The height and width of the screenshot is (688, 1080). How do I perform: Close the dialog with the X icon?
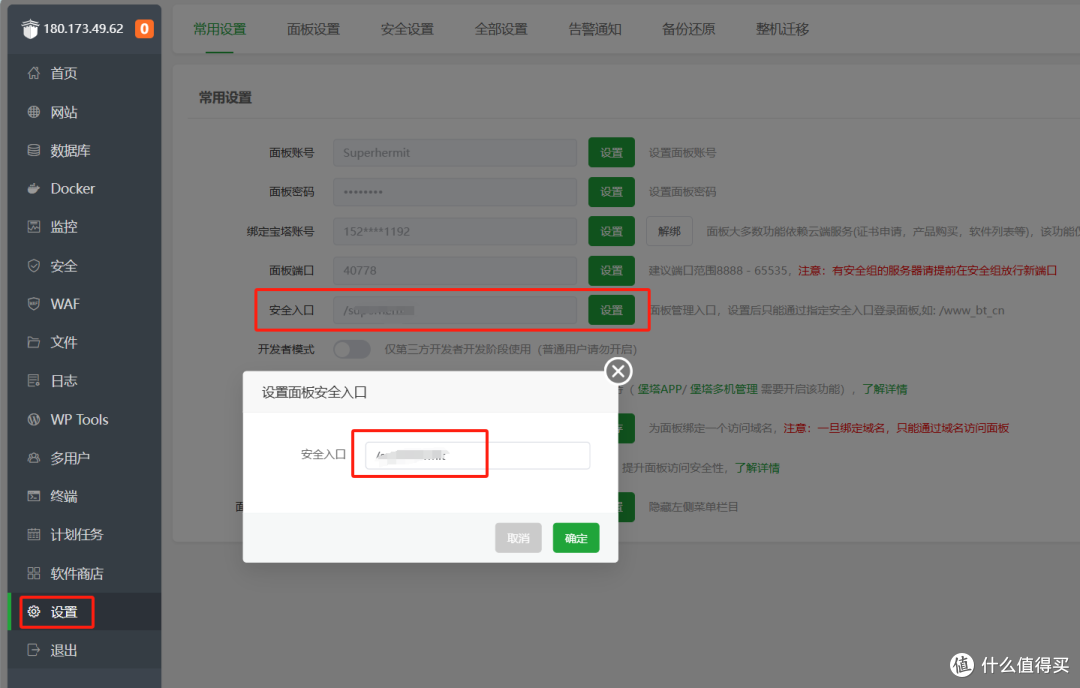[618, 371]
